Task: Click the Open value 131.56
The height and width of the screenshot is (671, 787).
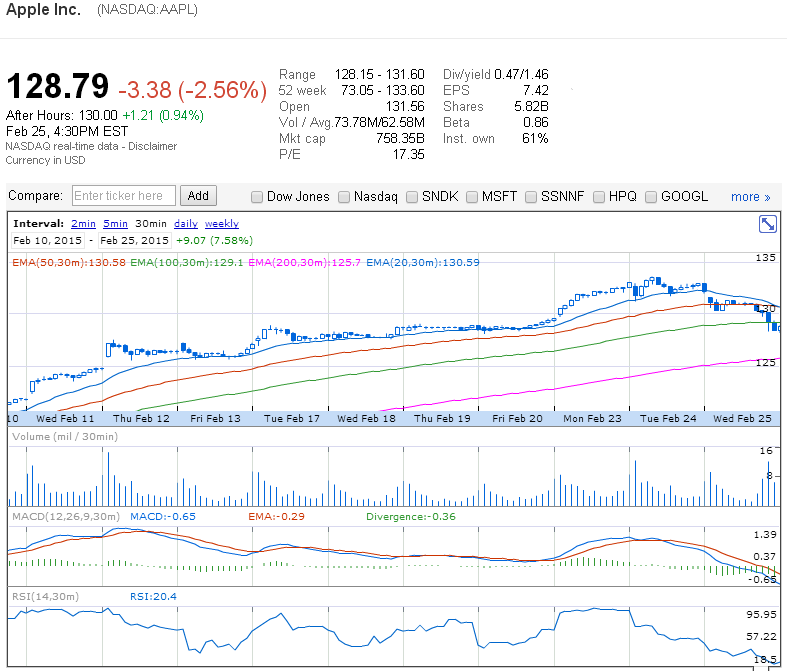Action: pos(405,106)
